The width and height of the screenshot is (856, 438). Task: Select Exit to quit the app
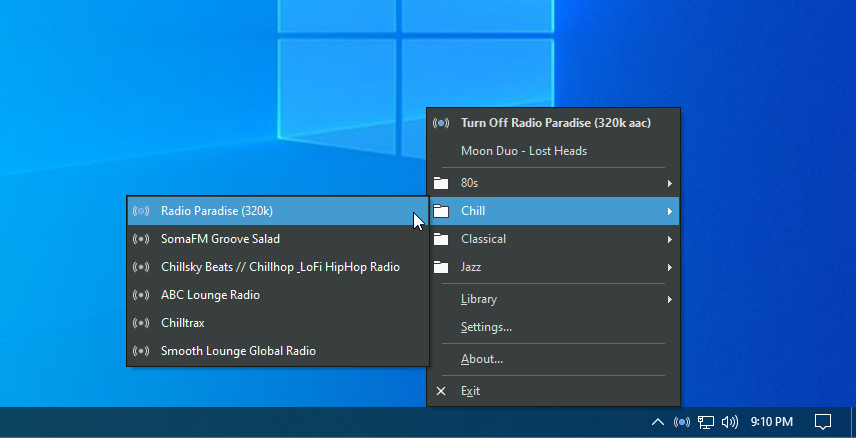[x=554, y=391]
